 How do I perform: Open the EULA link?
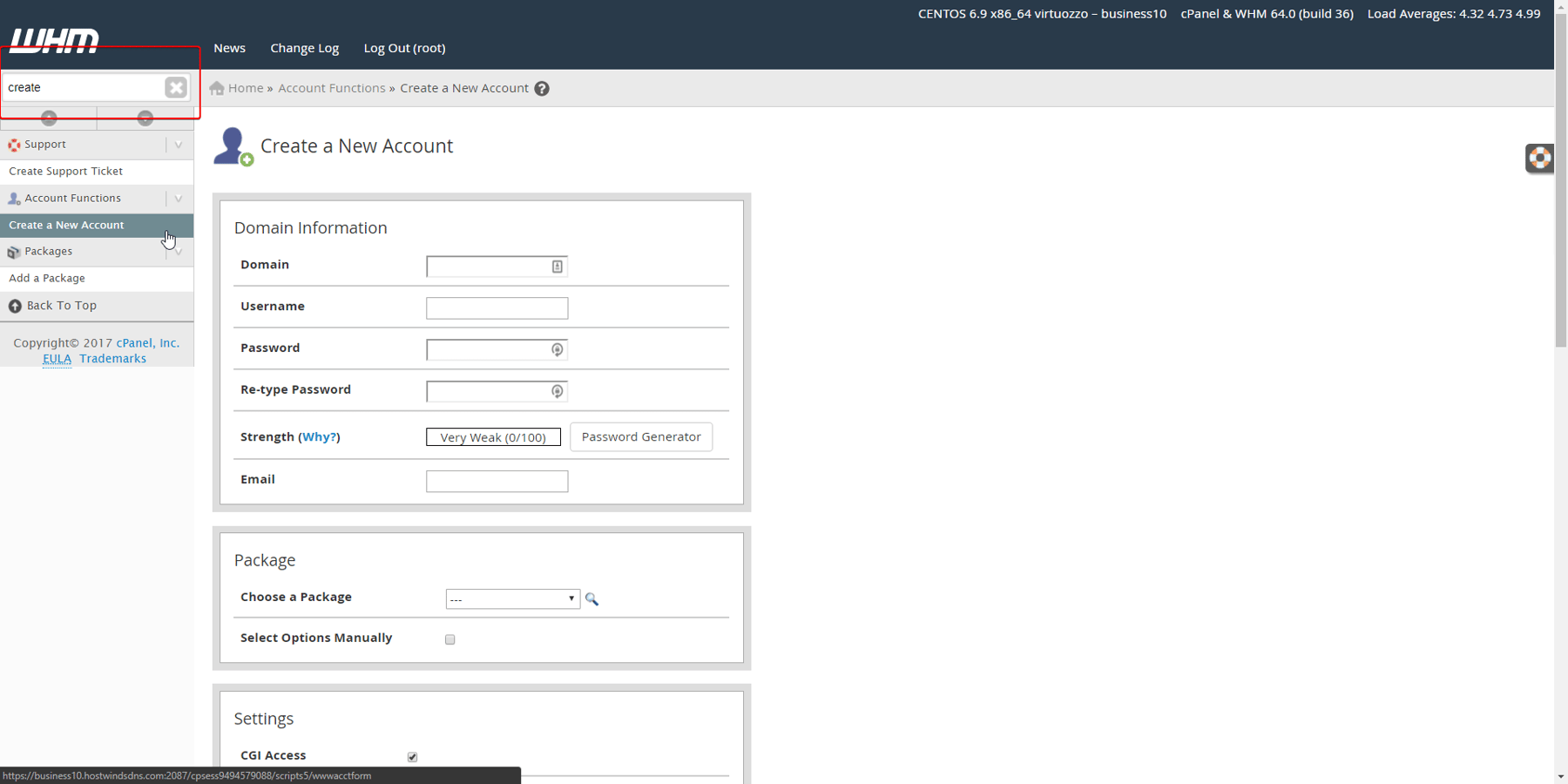(57, 359)
